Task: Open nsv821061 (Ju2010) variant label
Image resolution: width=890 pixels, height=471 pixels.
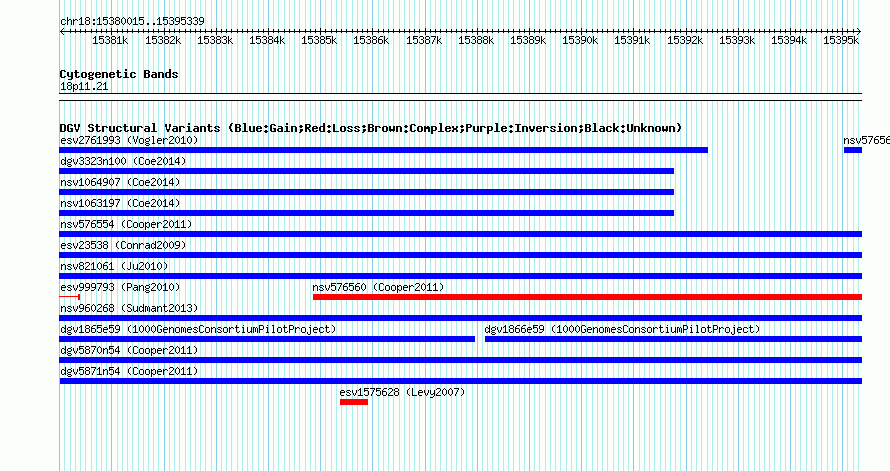Action: pos(114,266)
